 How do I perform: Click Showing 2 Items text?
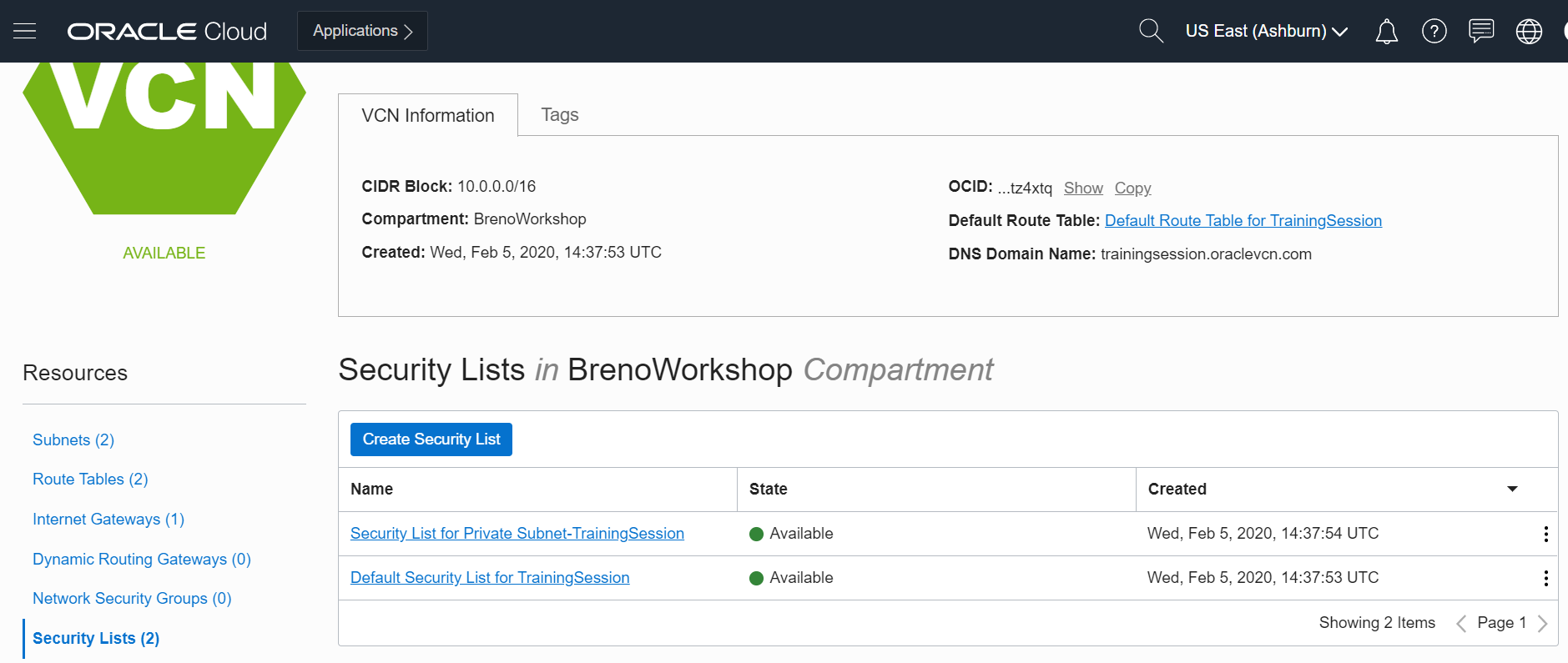pyautogui.click(x=1377, y=623)
